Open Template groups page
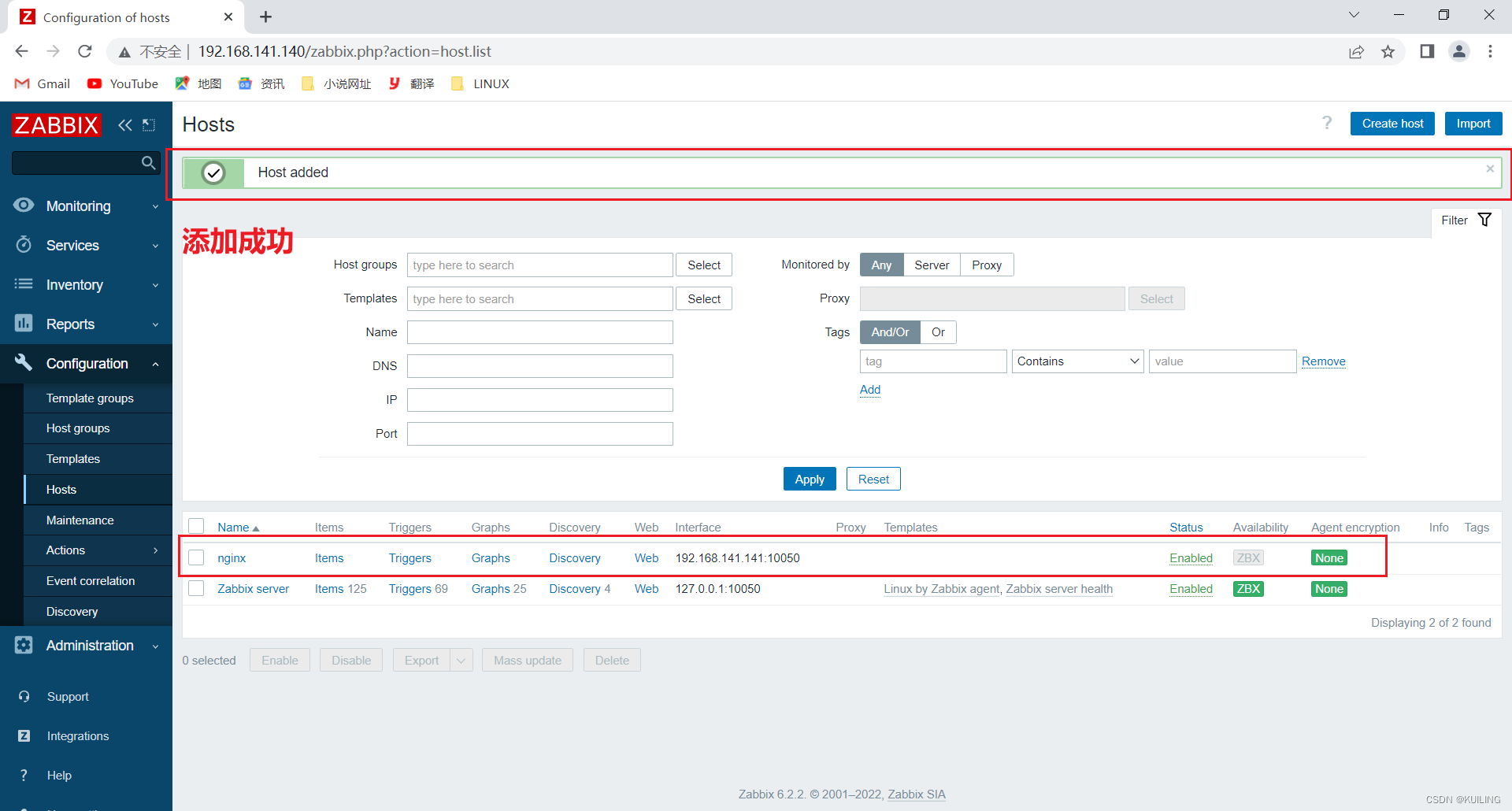Image resolution: width=1512 pixels, height=811 pixels. pos(98,398)
